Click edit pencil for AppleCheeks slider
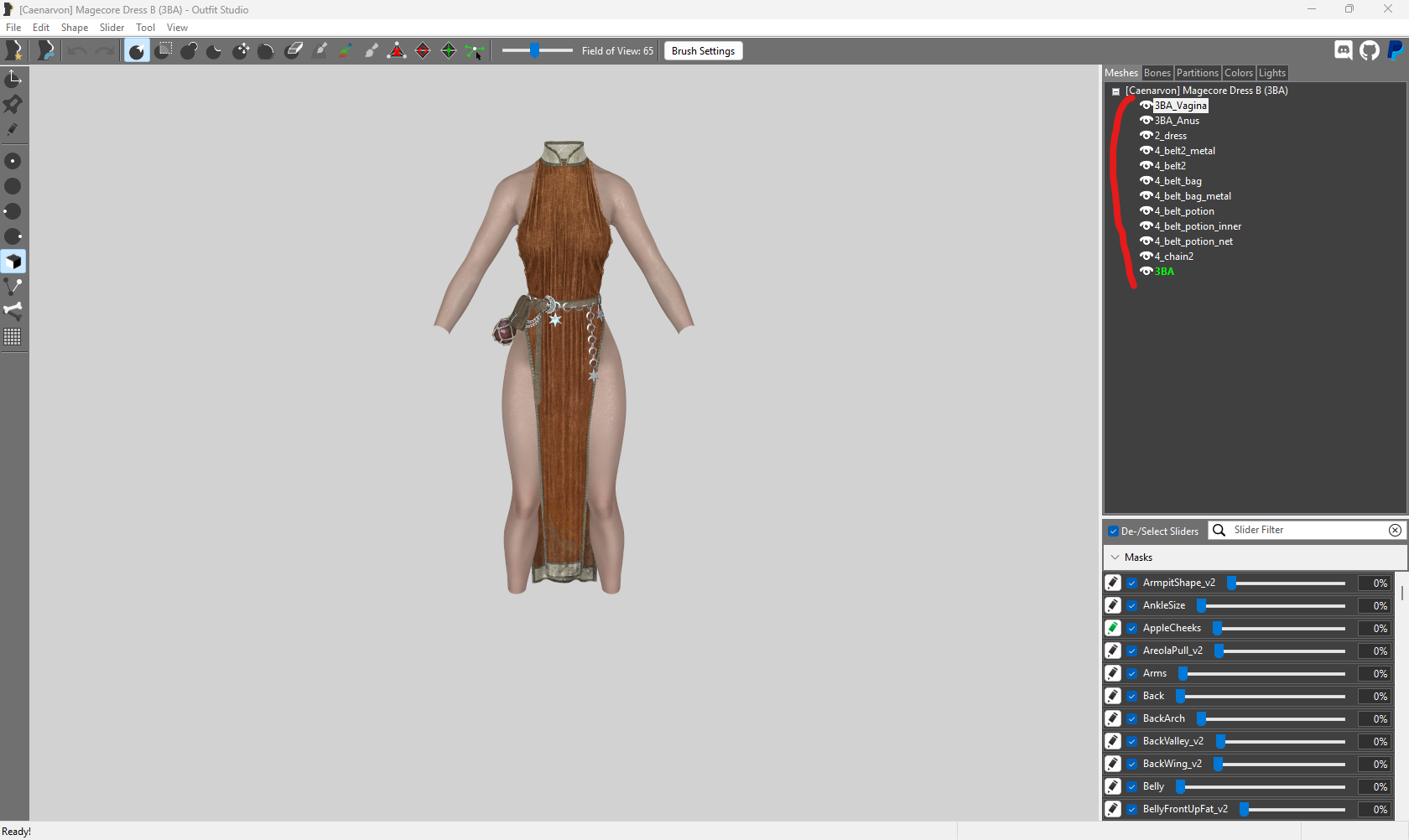Viewport: 1409px width, 840px height. (x=1113, y=628)
